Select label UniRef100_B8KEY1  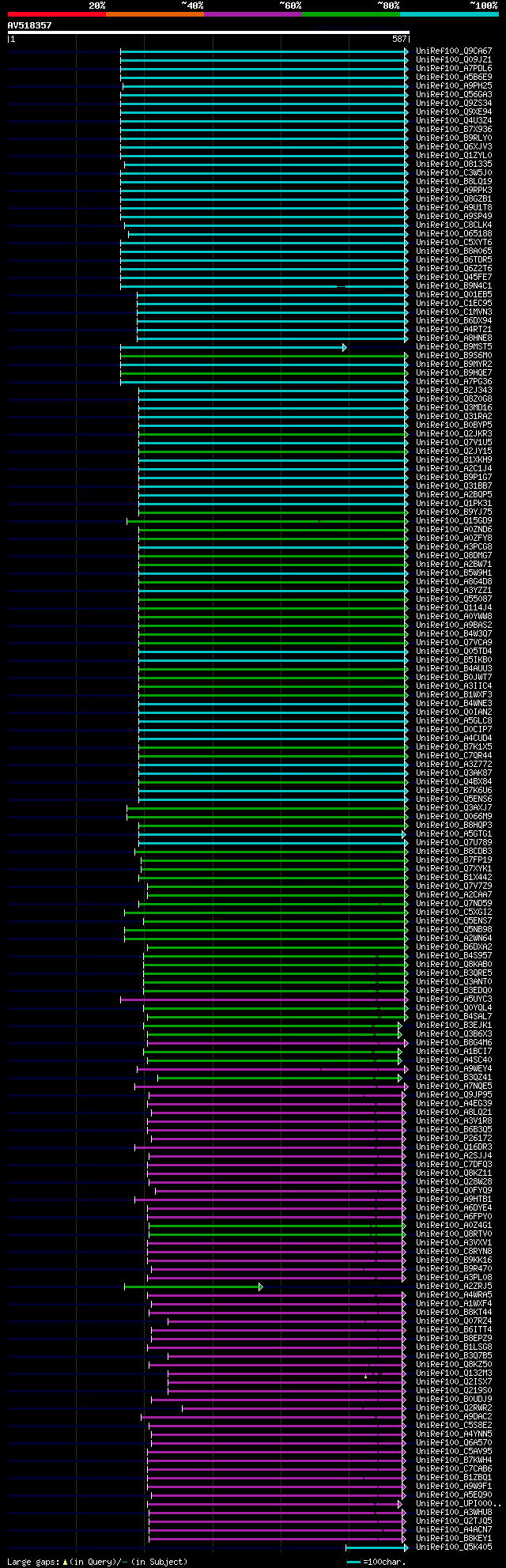coord(454,1538)
